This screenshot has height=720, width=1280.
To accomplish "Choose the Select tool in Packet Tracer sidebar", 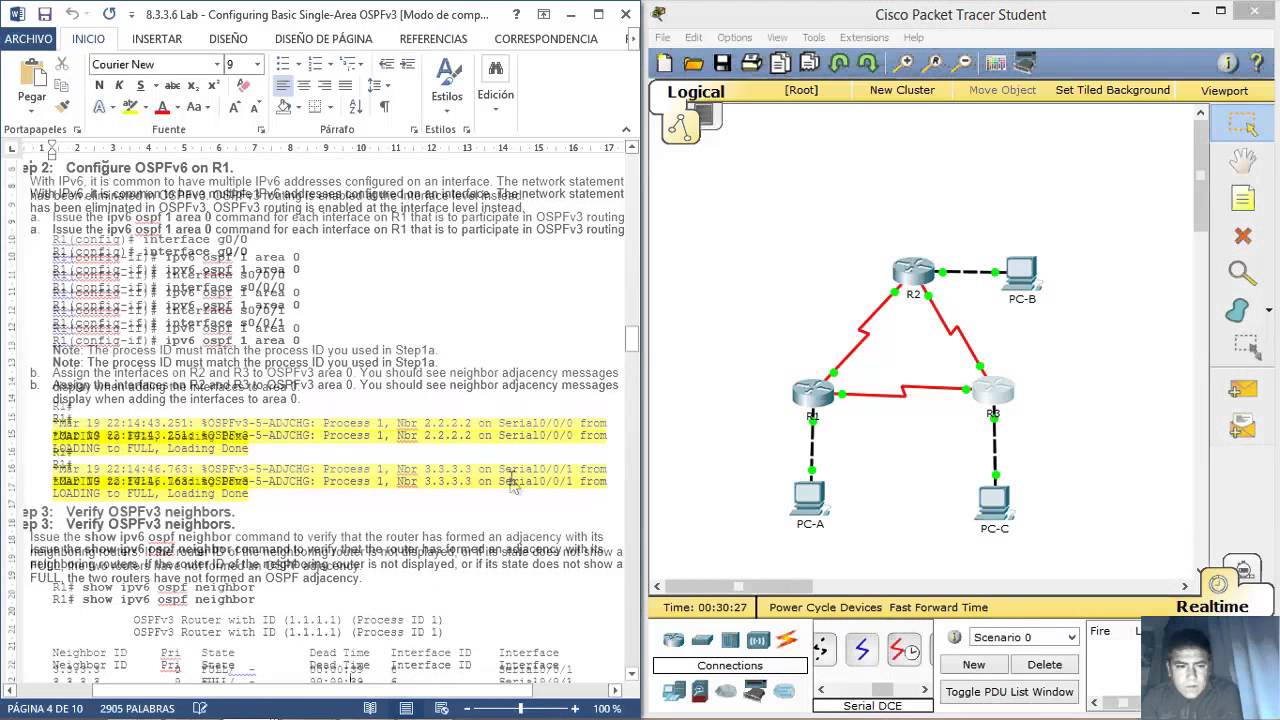I will coord(1242,124).
